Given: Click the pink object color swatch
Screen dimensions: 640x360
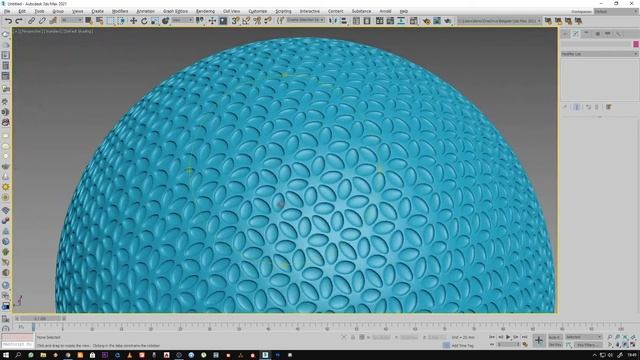Looking at the screenshot, I should point(636,44).
